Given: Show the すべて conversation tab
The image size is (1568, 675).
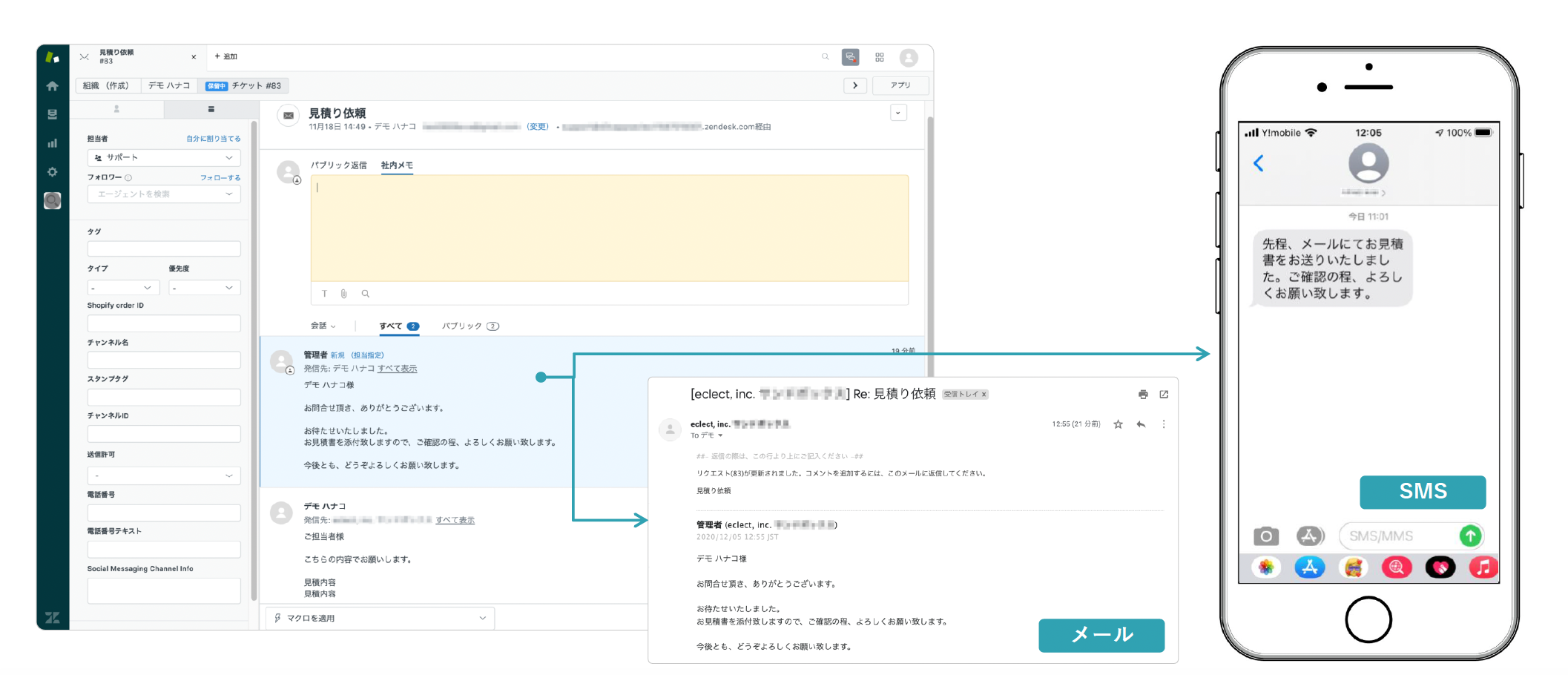Looking at the screenshot, I should [x=399, y=326].
